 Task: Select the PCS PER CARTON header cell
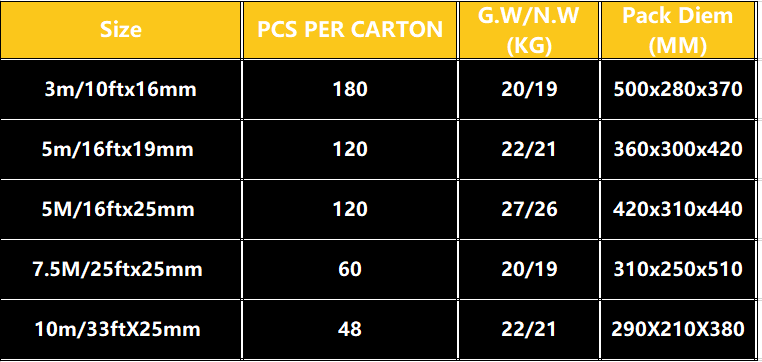[x=350, y=30]
